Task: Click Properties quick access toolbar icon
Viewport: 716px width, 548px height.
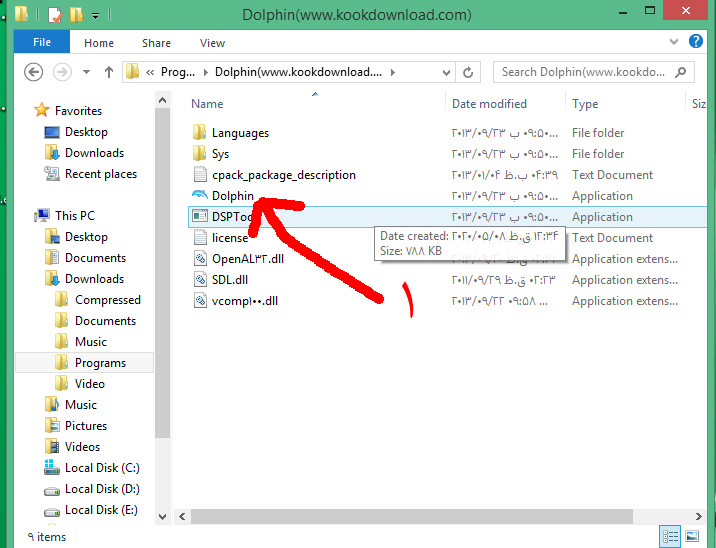Action: pos(54,14)
